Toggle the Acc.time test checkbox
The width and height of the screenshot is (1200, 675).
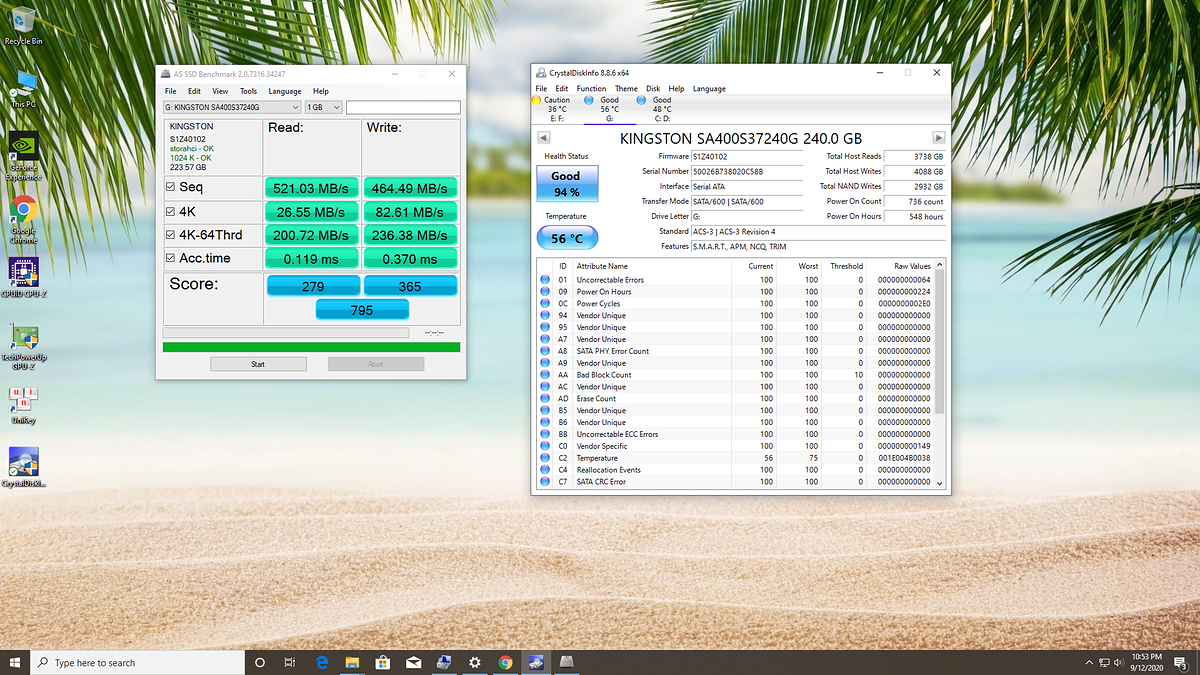(x=171, y=258)
